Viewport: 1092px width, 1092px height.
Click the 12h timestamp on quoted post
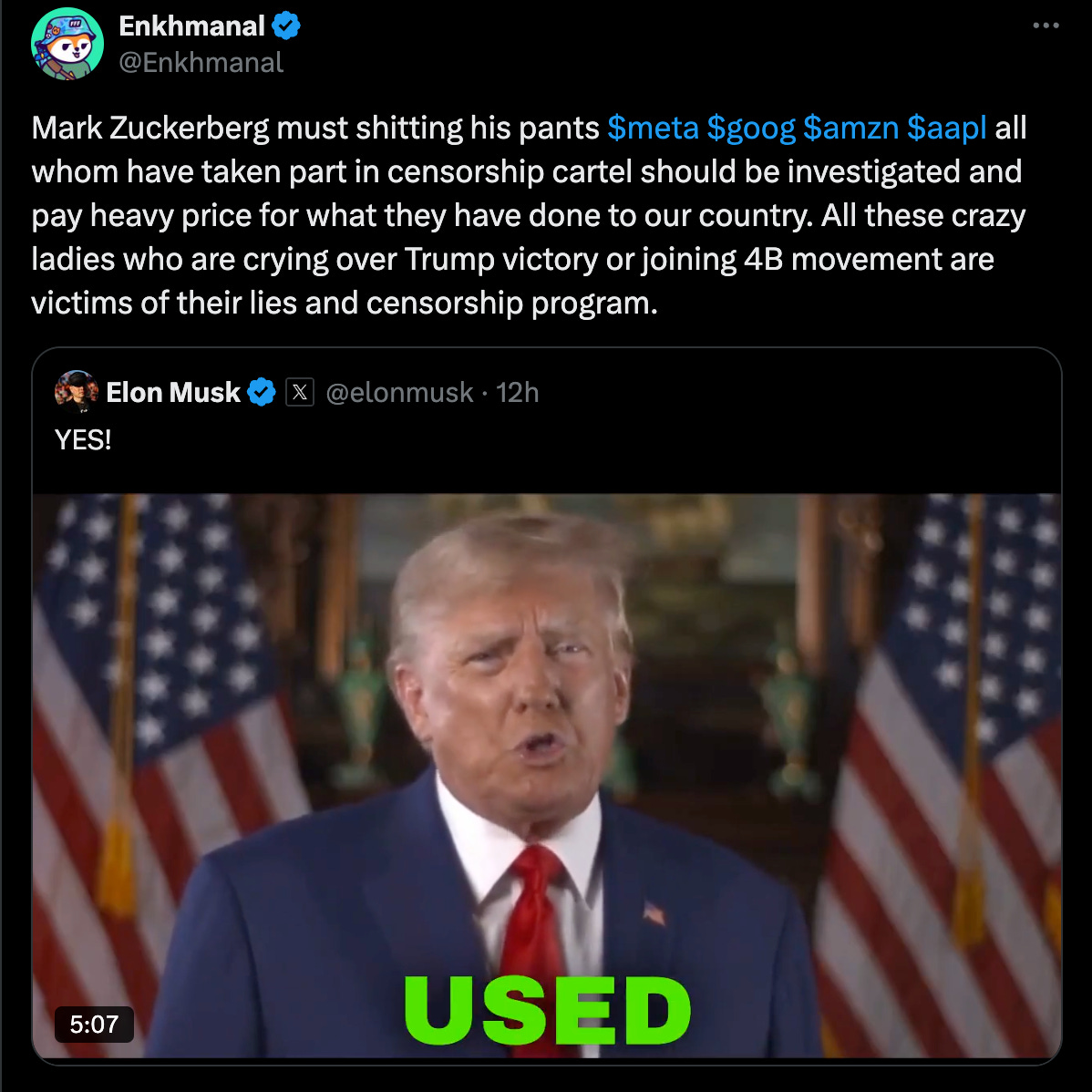517,393
